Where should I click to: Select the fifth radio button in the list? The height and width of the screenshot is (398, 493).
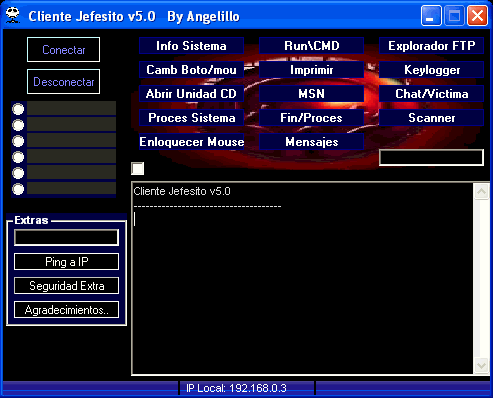tap(18, 173)
